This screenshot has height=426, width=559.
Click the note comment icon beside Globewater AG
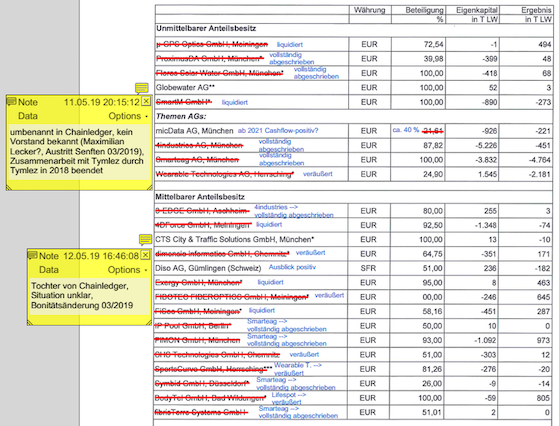tap(142, 88)
